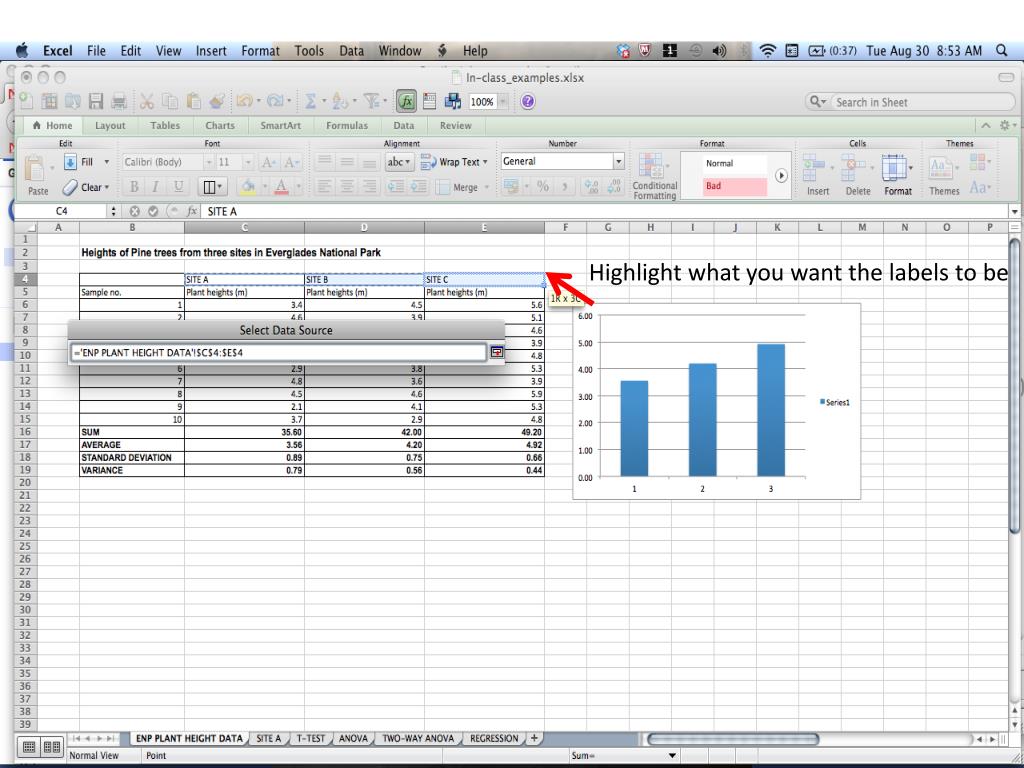Collapse the ribbon with chevron arrow
This screenshot has width=1024, height=768.
[985, 125]
